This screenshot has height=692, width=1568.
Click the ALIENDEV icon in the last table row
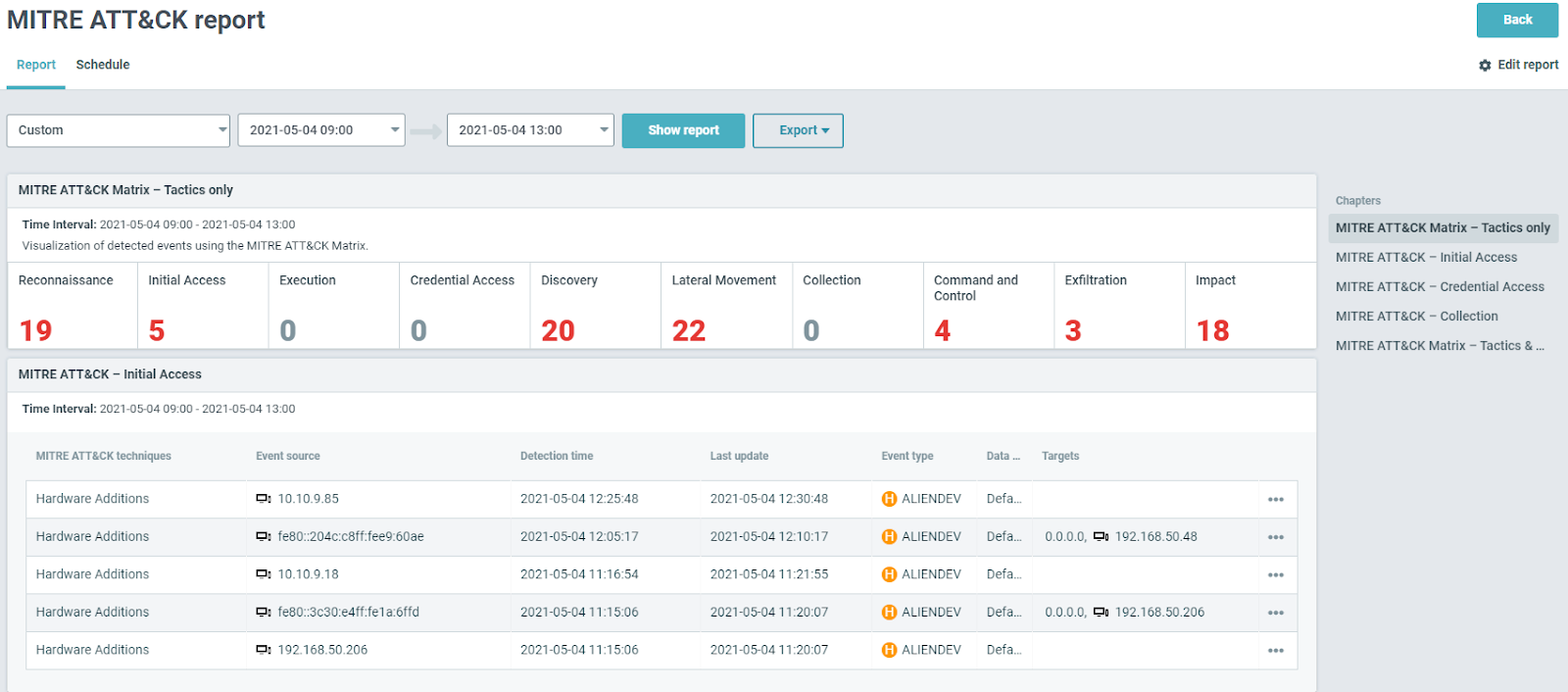[x=889, y=650]
